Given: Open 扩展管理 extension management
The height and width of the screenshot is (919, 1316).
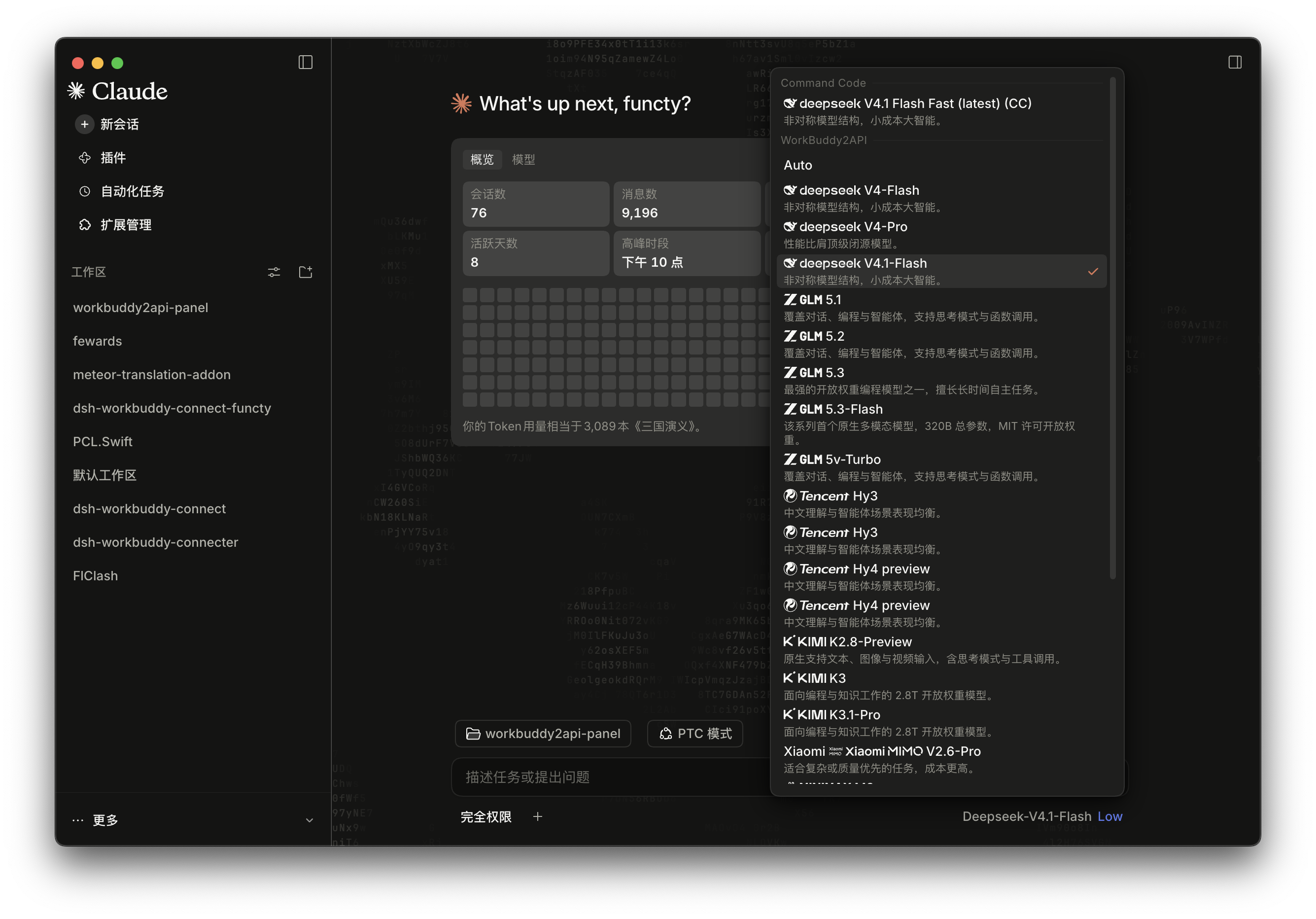Looking at the screenshot, I should pos(126,225).
